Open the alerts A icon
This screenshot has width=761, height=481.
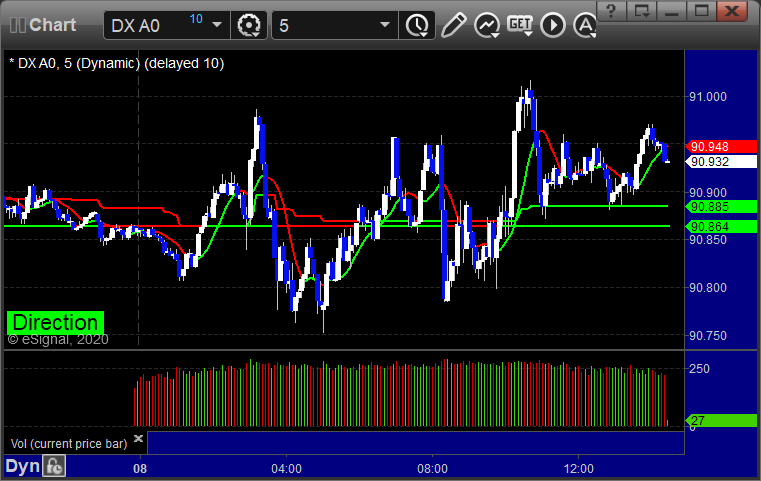tap(585, 25)
